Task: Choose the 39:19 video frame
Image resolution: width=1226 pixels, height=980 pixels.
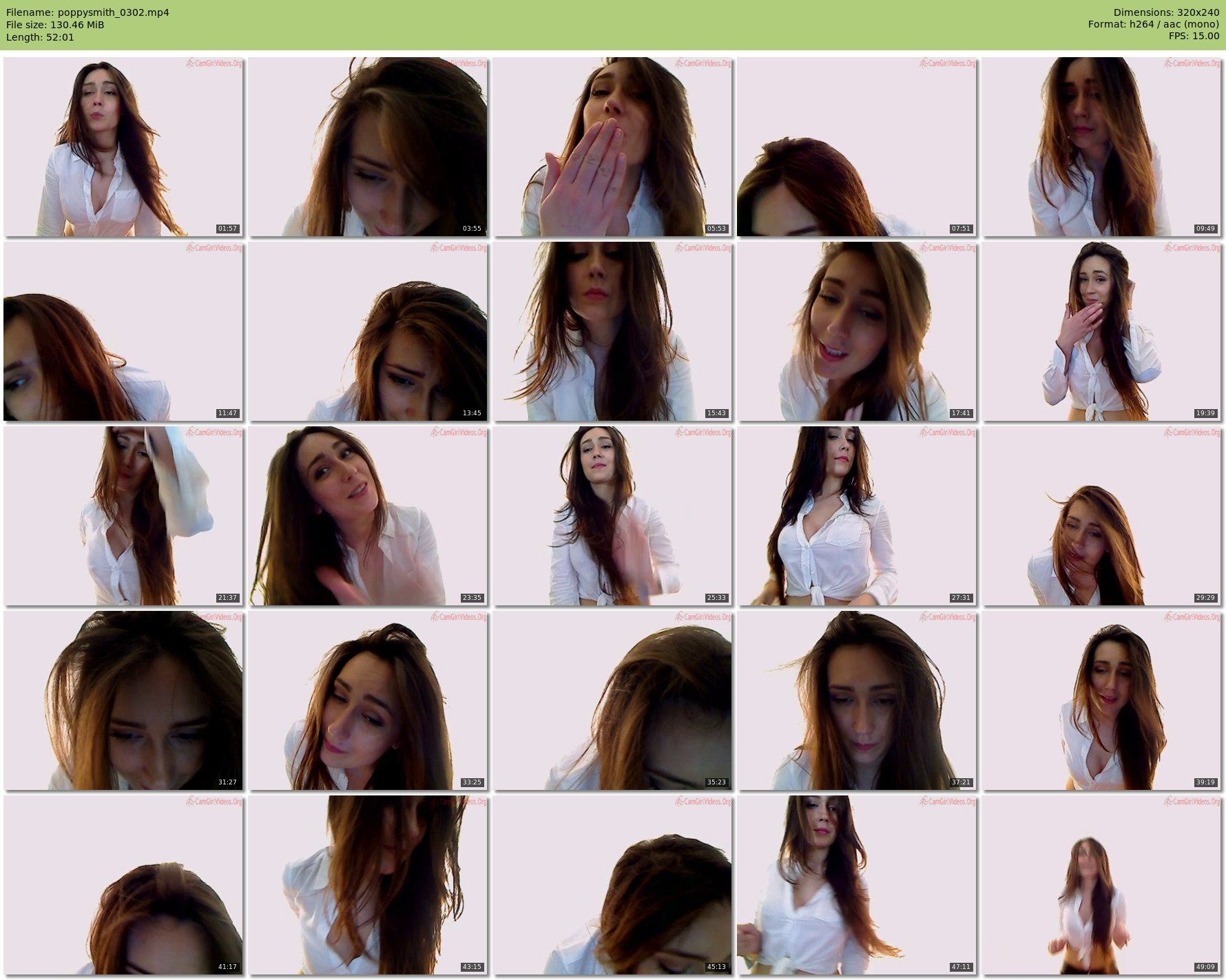Action: (x=1101, y=700)
